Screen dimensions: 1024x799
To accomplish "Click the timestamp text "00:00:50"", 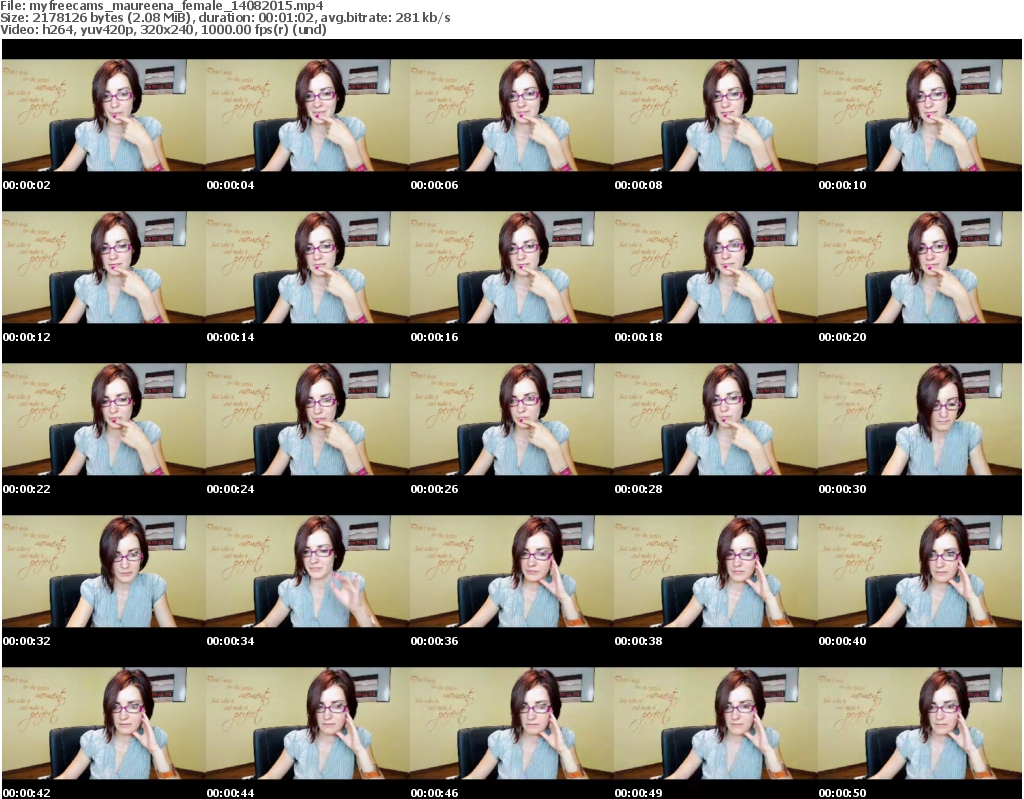I will (x=842, y=793).
